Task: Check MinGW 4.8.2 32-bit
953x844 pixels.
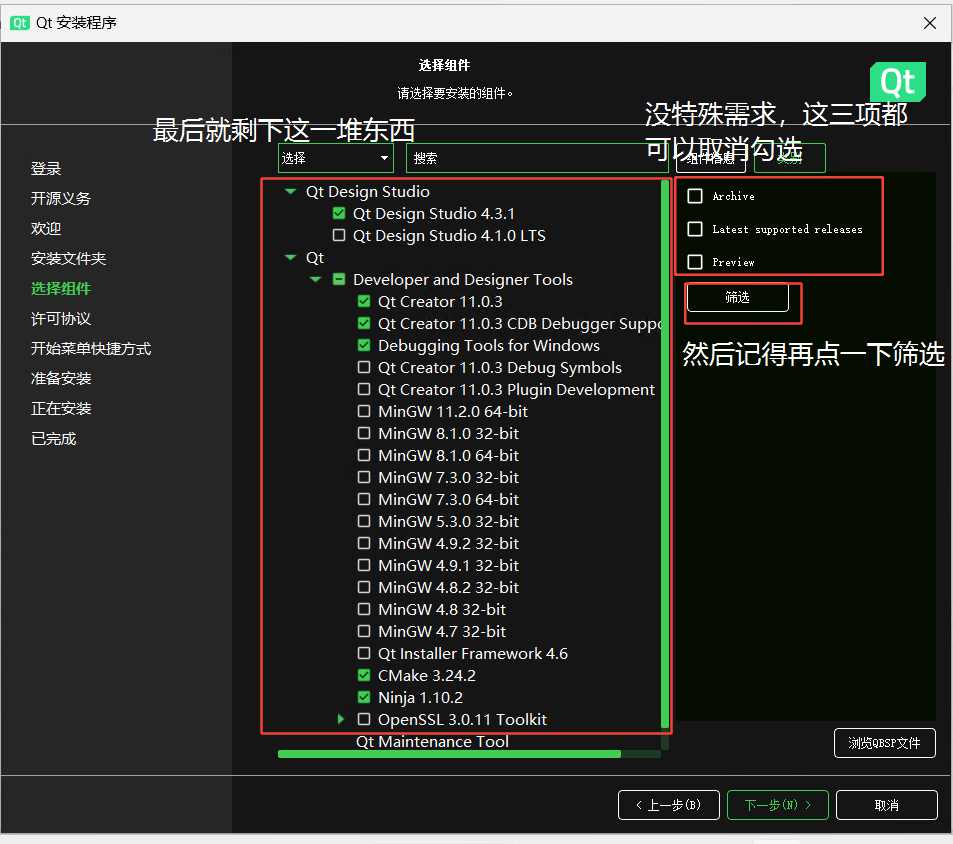Action: 364,587
